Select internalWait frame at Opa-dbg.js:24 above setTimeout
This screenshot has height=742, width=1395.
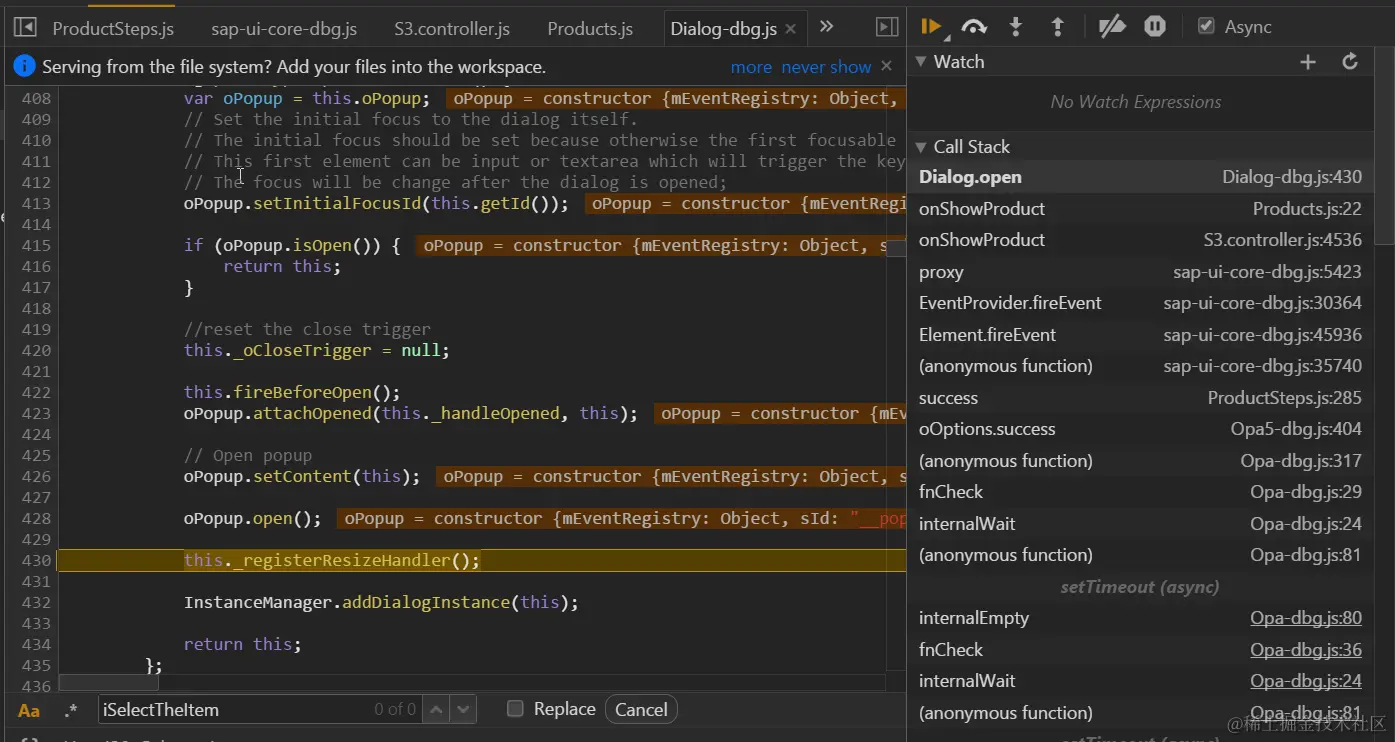(x=1140, y=524)
